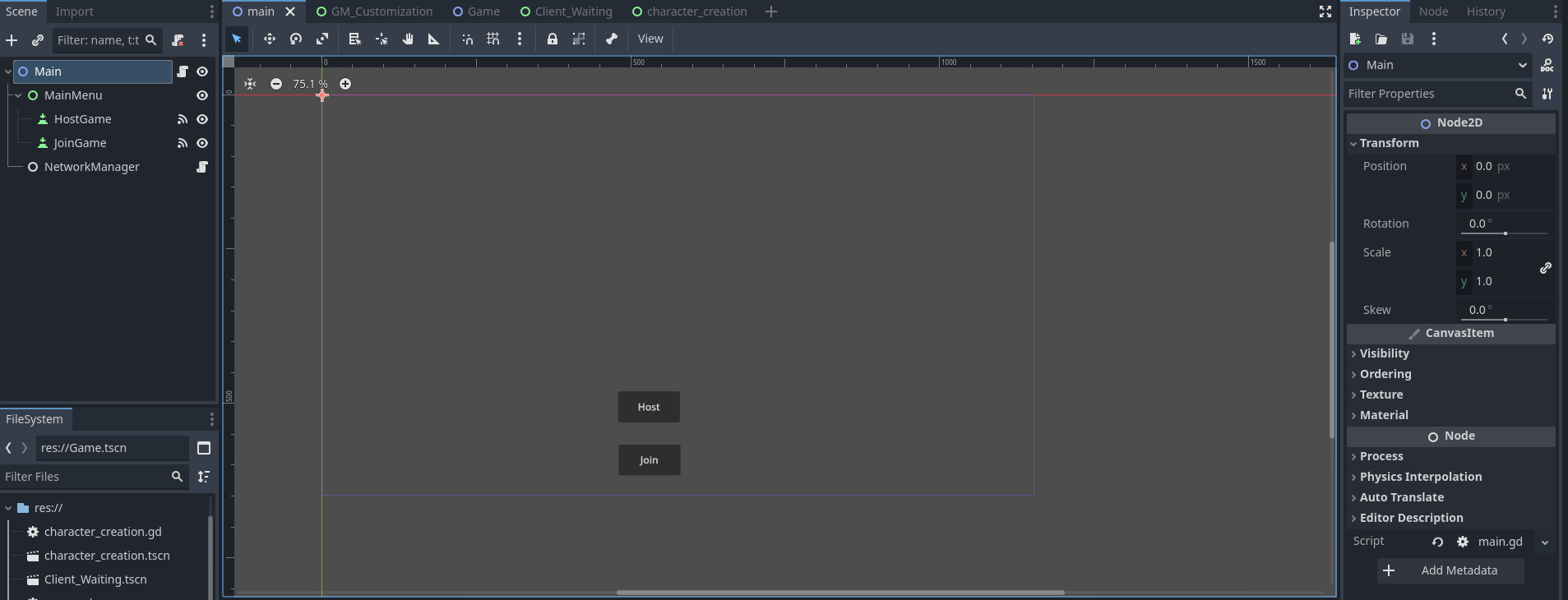The width and height of the screenshot is (1568, 600).
Task: Add a new child node
Action: 12,39
